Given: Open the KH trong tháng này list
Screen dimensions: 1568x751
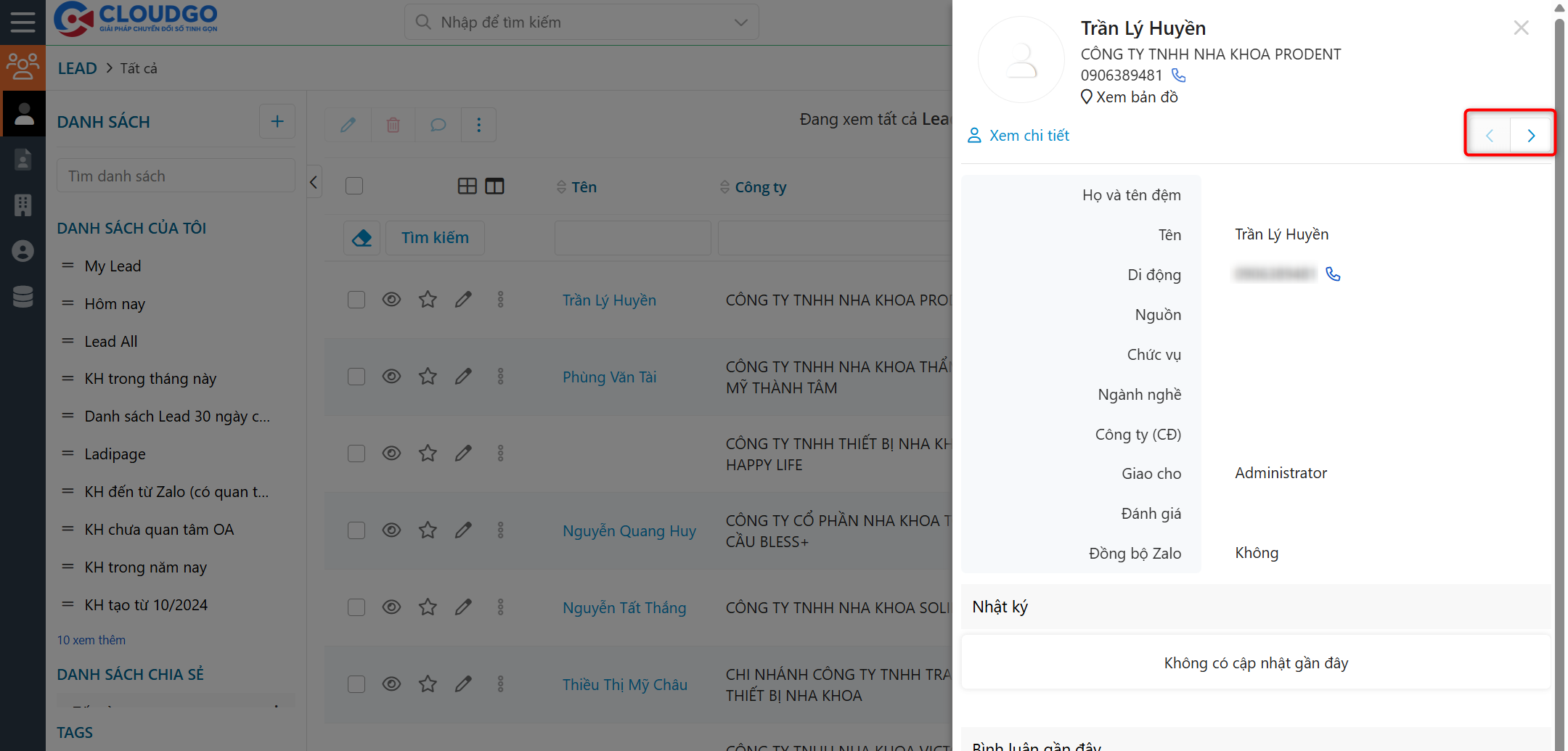Looking at the screenshot, I should pyautogui.click(x=150, y=379).
